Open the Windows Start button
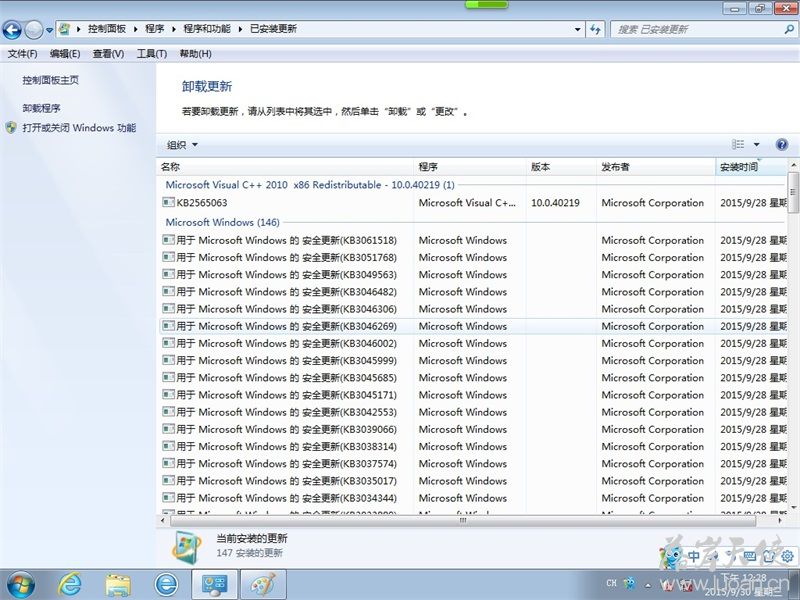800x600 pixels. point(20,585)
